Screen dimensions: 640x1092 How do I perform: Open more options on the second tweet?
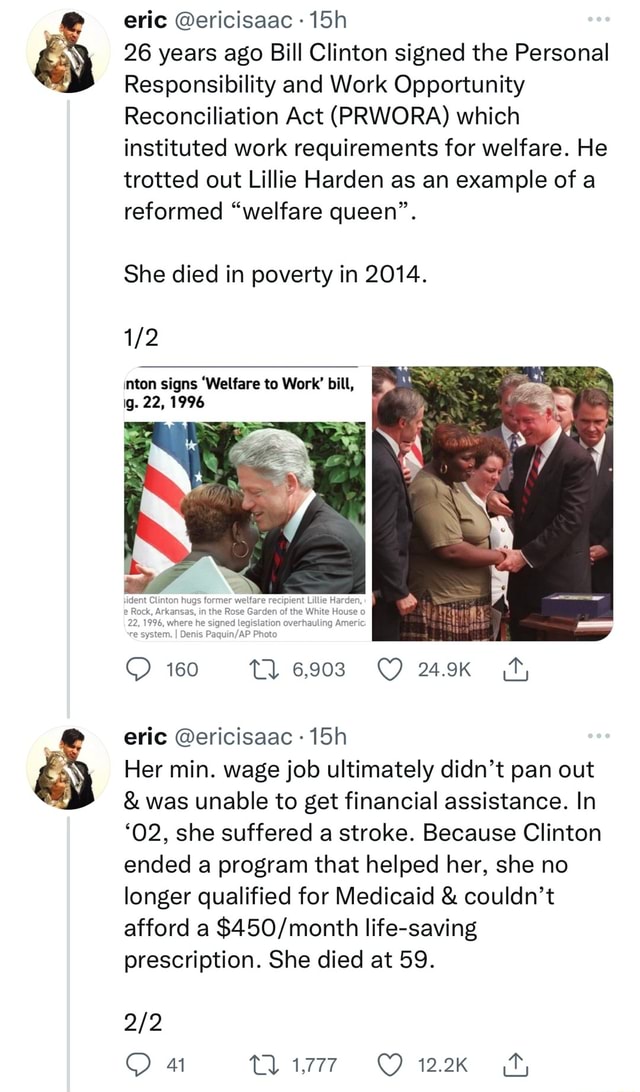click(601, 735)
